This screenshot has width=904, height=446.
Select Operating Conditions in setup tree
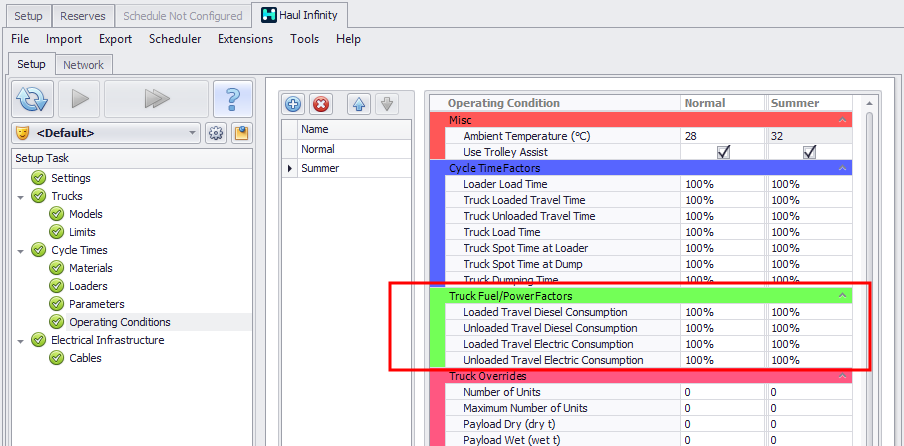coord(120,322)
